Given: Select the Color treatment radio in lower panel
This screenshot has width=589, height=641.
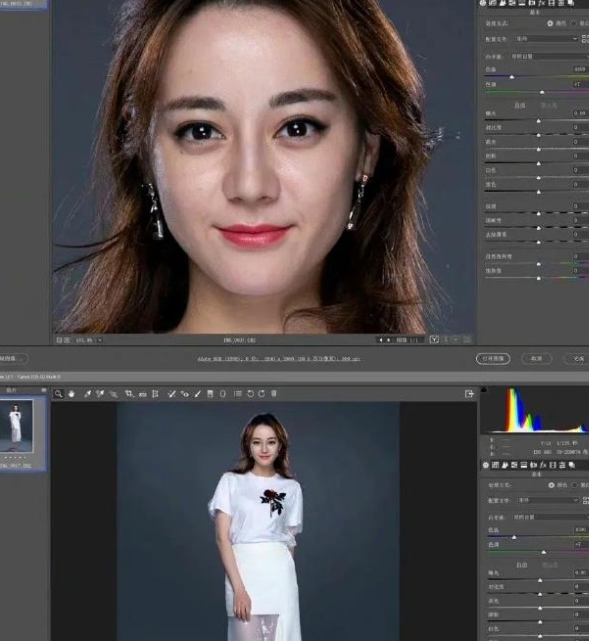Looking at the screenshot, I should [551, 485].
